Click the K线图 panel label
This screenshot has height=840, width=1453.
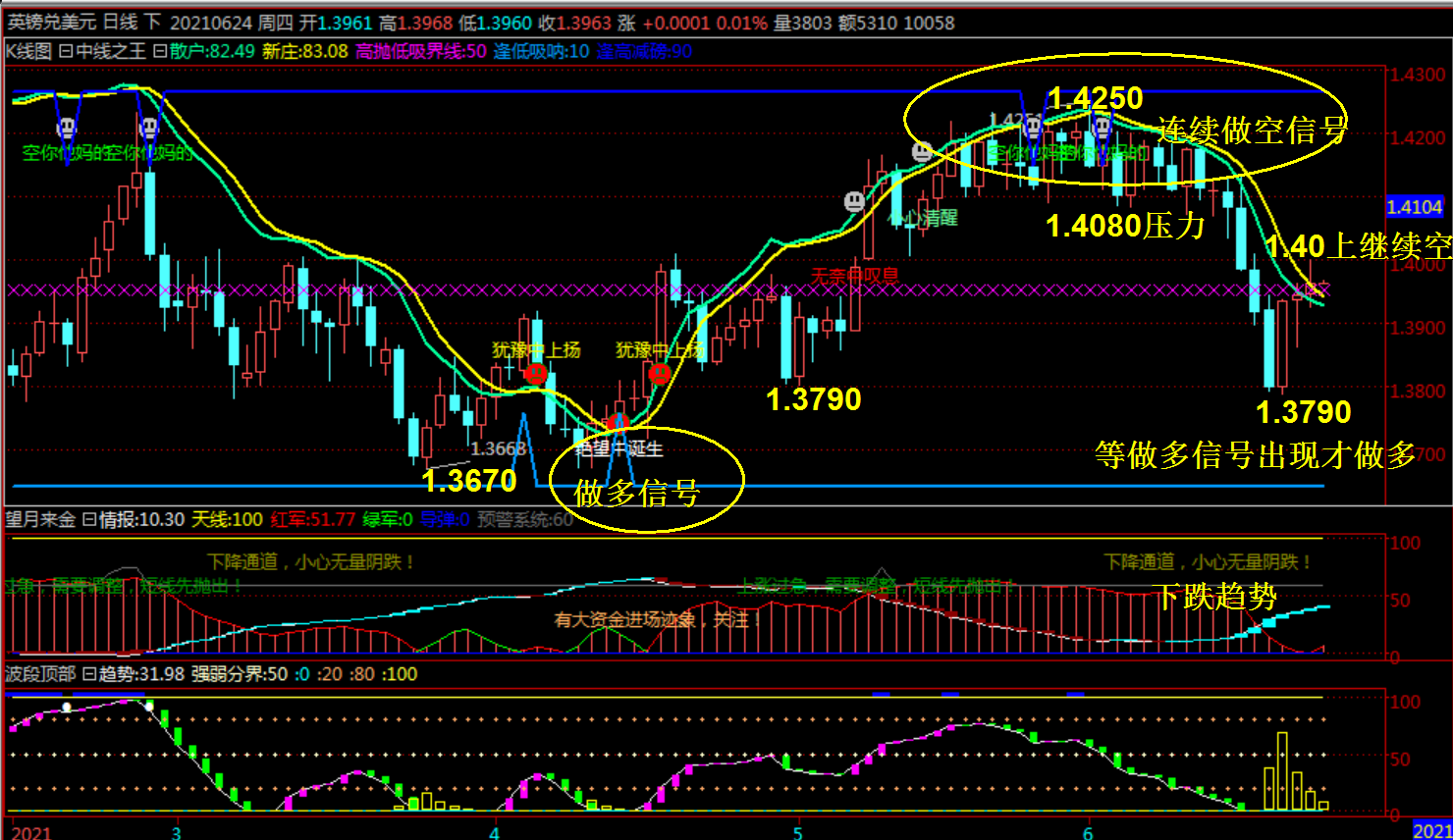coord(29,51)
